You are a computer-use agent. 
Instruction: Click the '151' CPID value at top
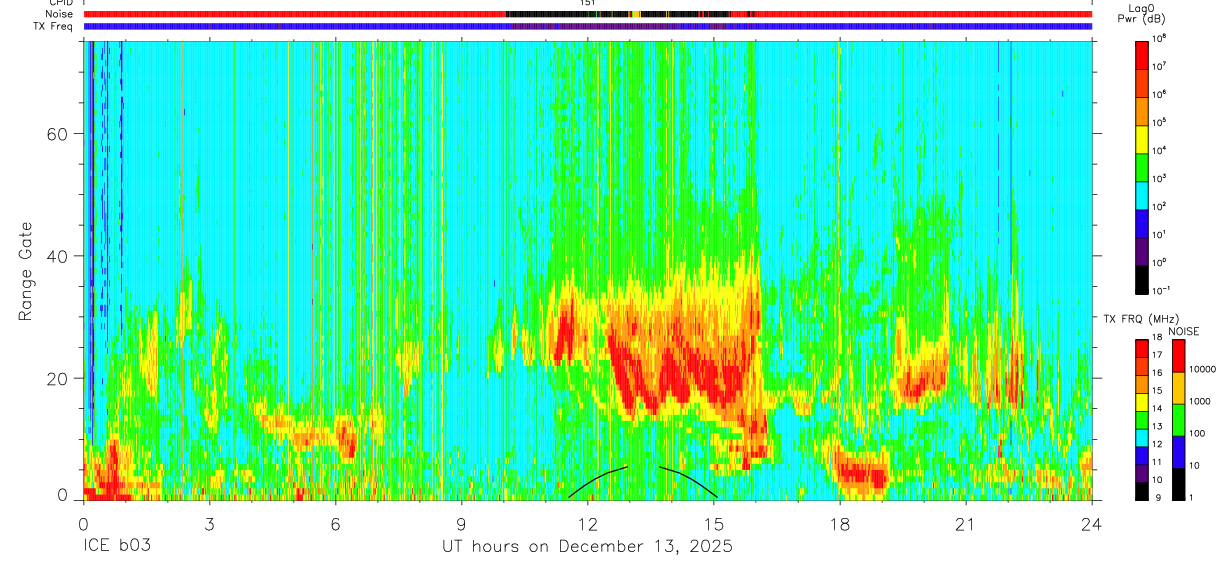588,3
